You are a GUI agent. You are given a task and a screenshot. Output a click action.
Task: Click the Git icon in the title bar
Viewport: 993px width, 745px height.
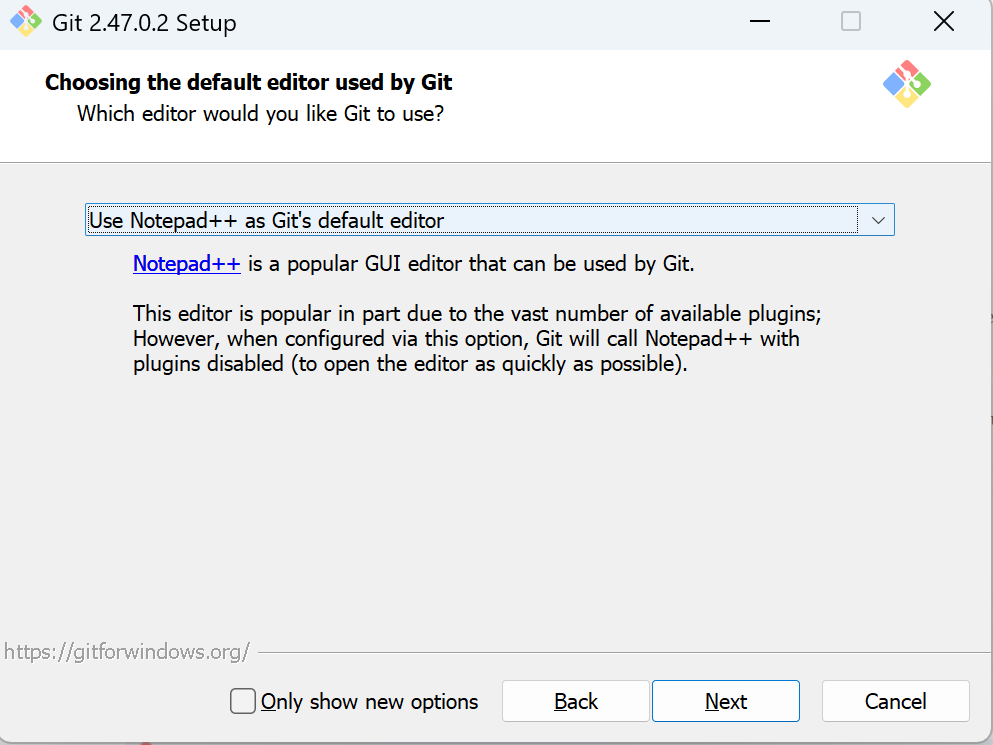click(x=26, y=22)
